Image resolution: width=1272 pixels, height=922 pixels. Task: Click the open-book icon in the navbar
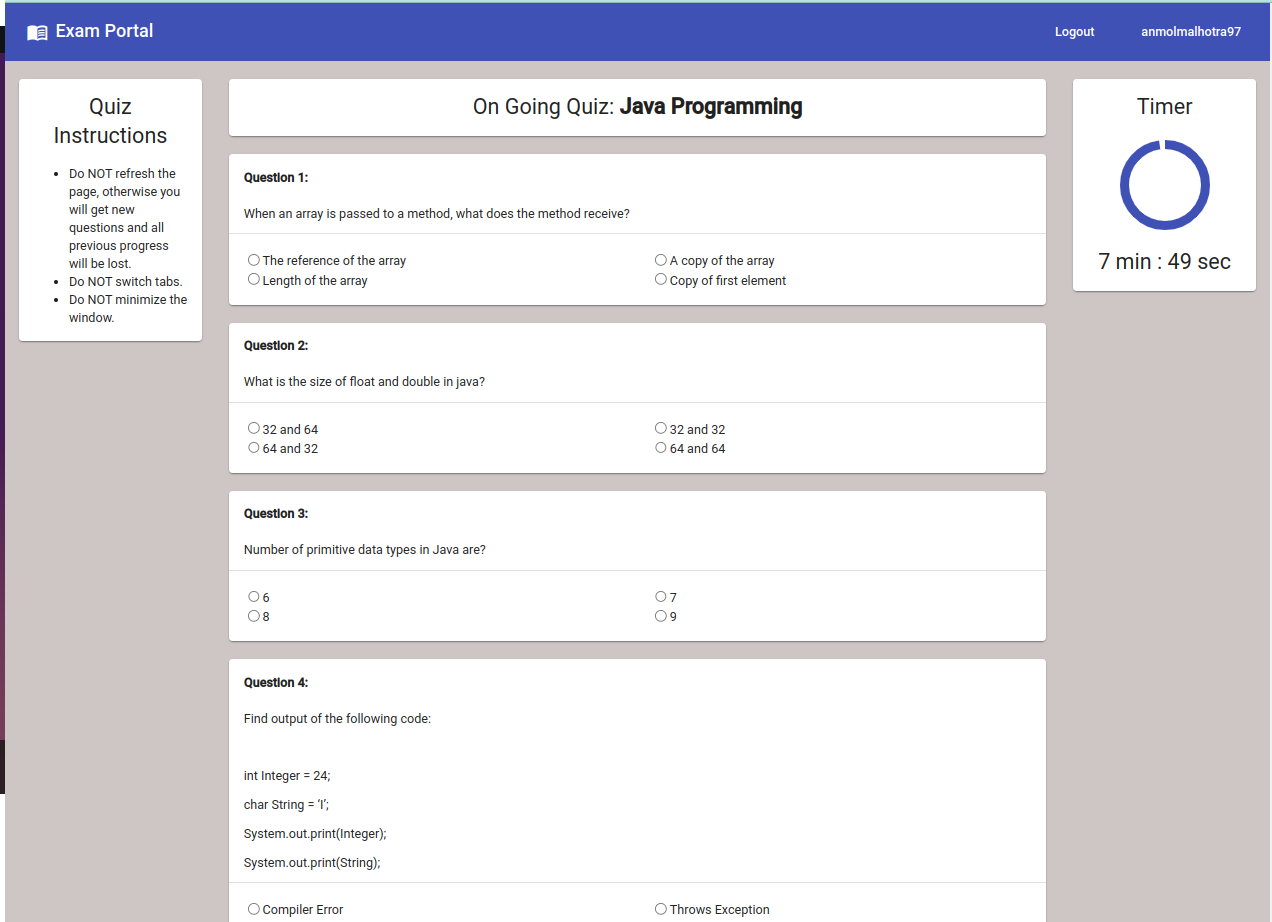point(37,31)
